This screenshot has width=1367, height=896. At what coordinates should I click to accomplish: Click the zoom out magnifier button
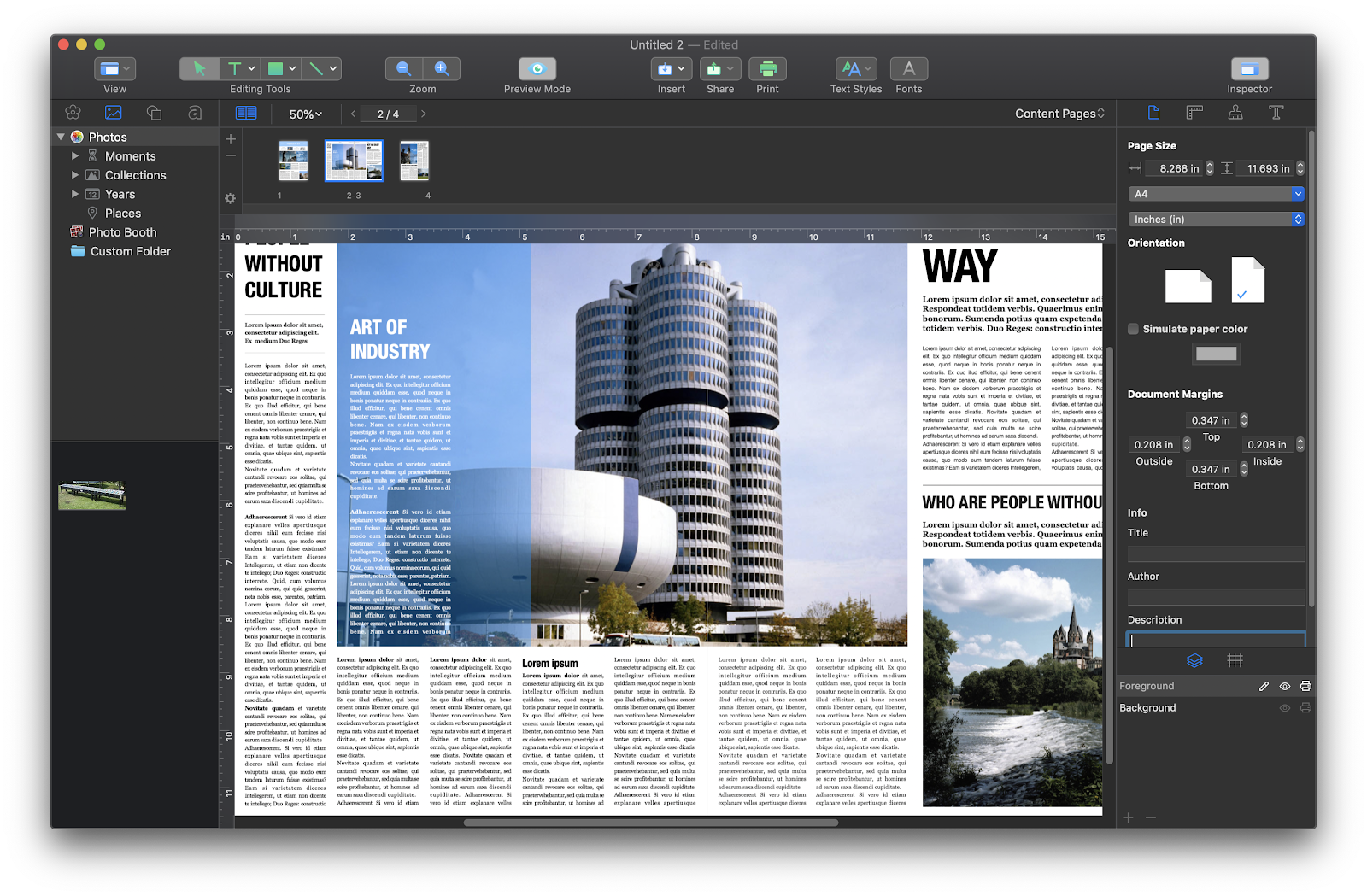point(404,68)
